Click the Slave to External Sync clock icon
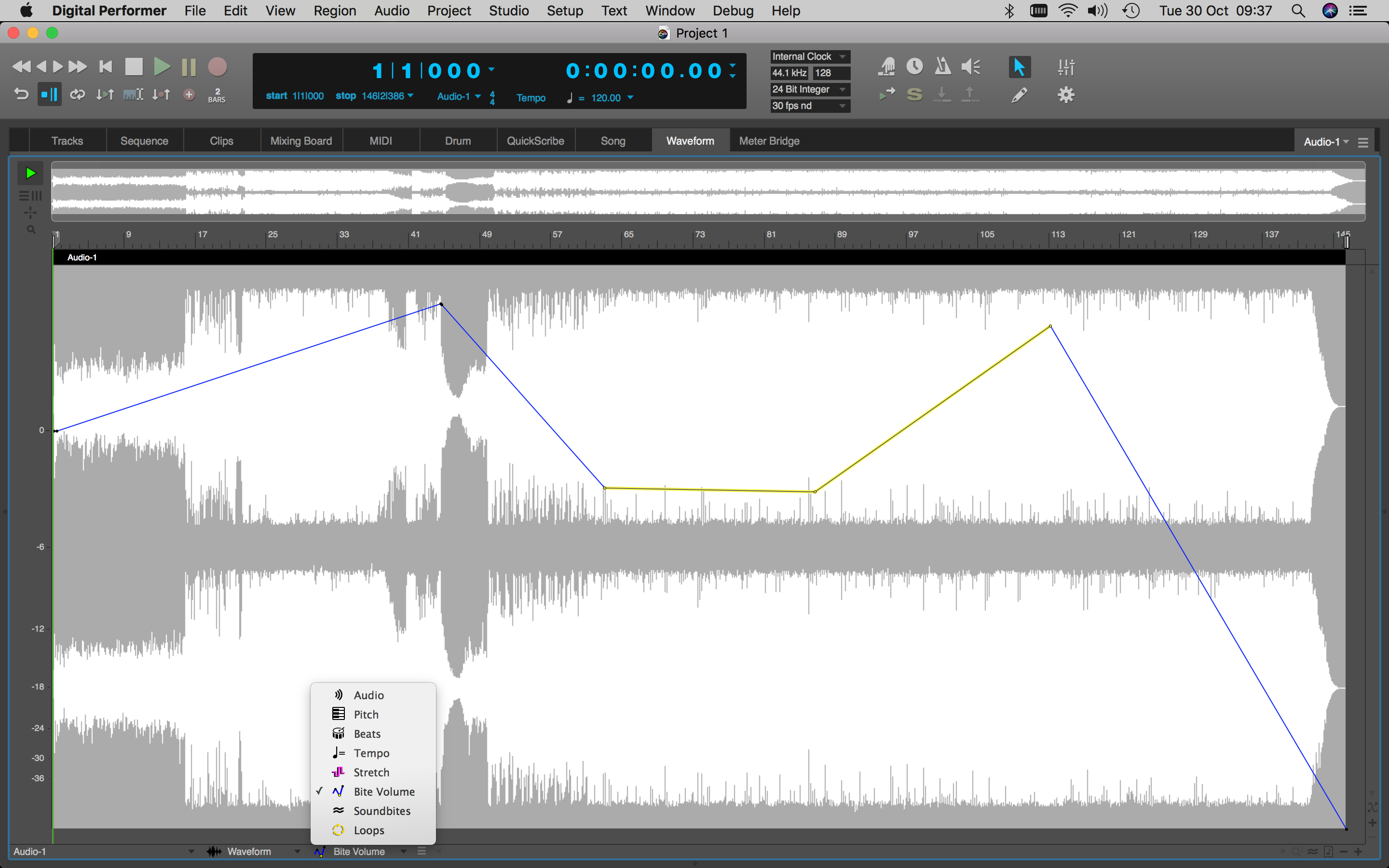The height and width of the screenshot is (868, 1389). pyautogui.click(x=914, y=67)
